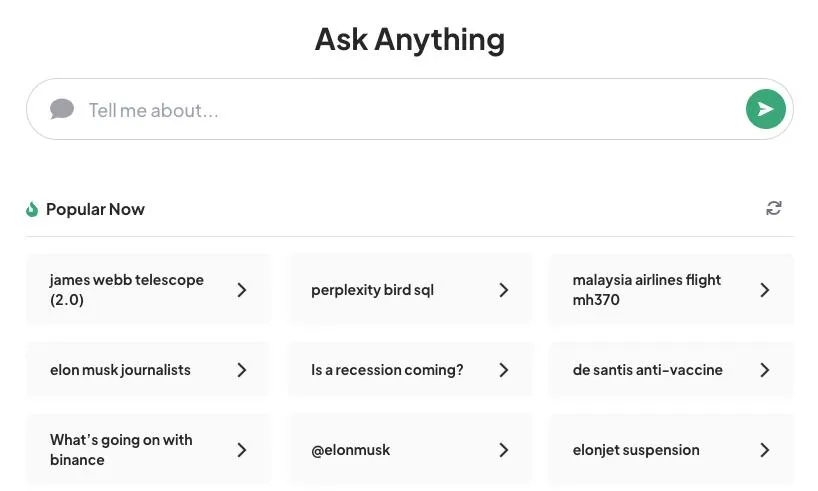
Task: Refresh the Popular Now topics
Action: click(773, 208)
